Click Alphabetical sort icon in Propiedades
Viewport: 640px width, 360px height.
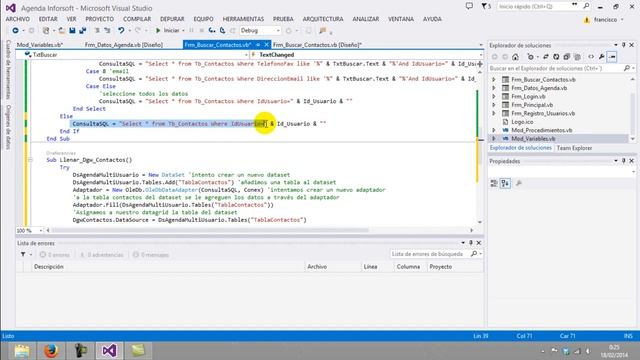click(x=505, y=184)
